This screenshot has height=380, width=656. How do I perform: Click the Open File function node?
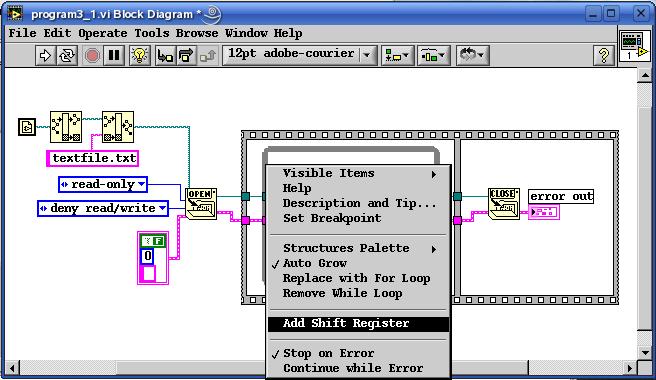click(201, 204)
